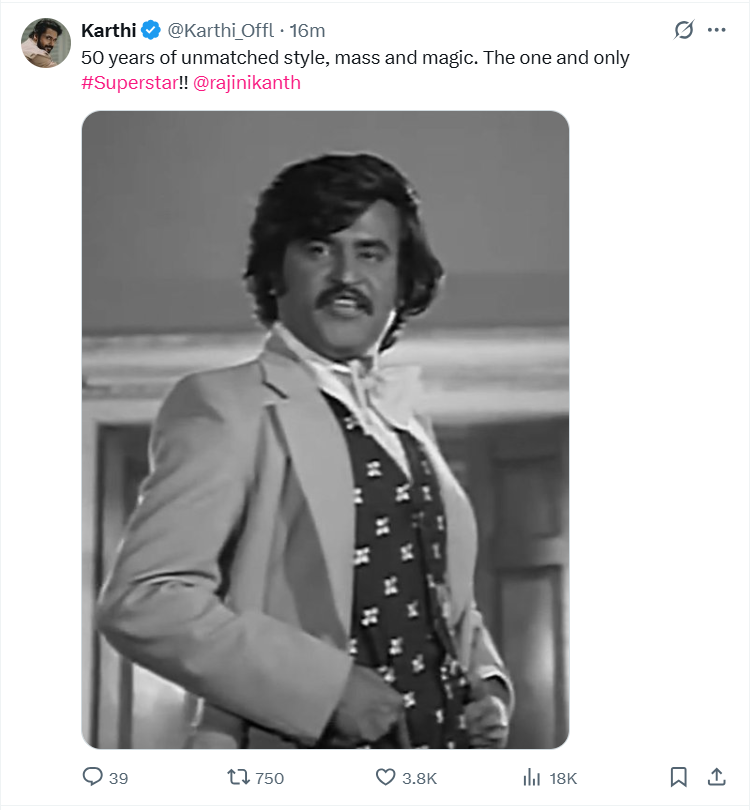
Task: Click the 3.8K likes count
Action: [420, 778]
